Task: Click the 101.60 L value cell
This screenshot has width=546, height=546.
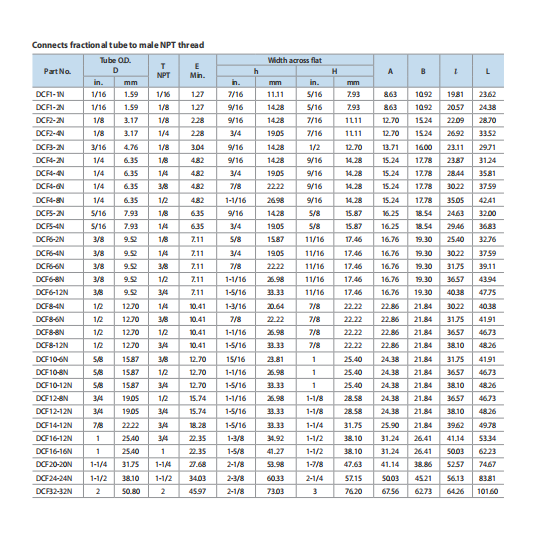Action: click(x=488, y=491)
